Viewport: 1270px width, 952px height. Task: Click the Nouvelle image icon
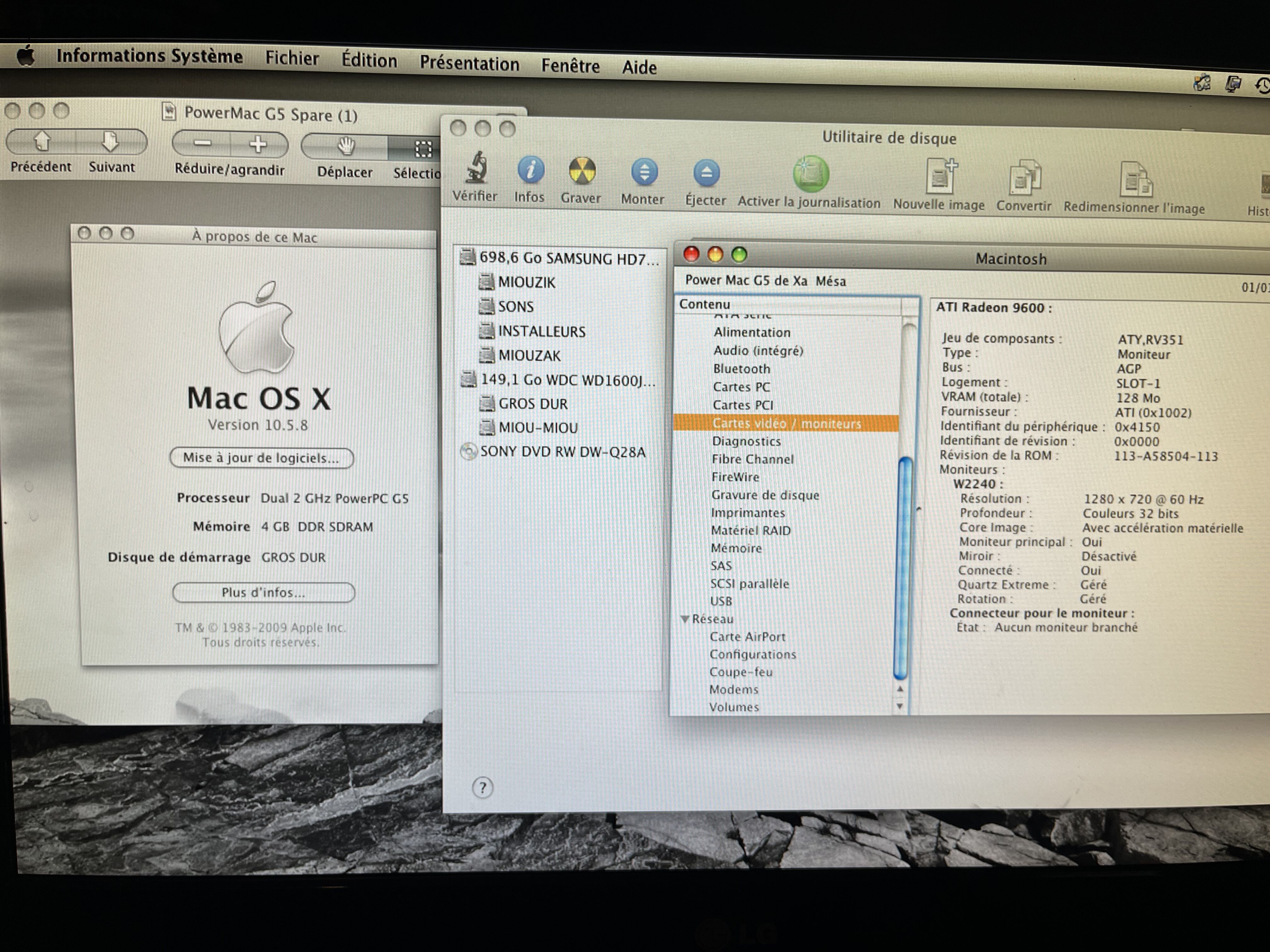click(941, 177)
